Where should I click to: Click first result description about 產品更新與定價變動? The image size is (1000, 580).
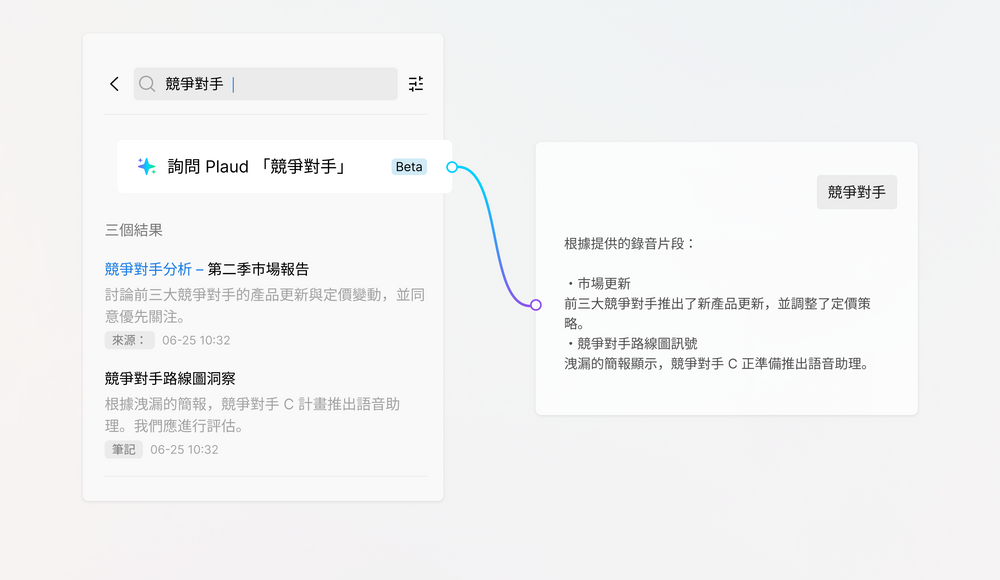tap(265, 305)
